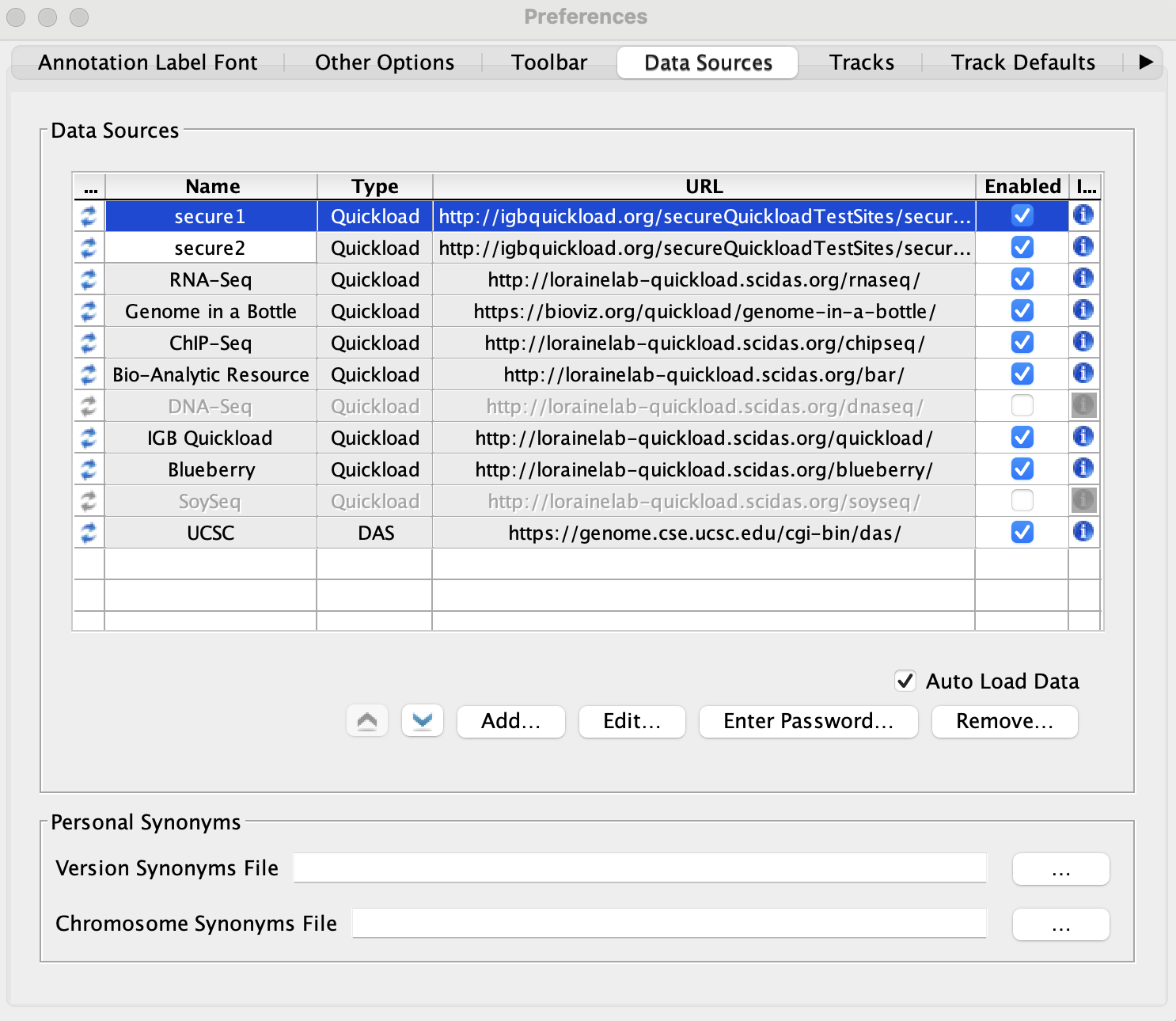The height and width of the screenshot is (1021, 1176).
Task: Select the UCSC row name
Action: 211,533
